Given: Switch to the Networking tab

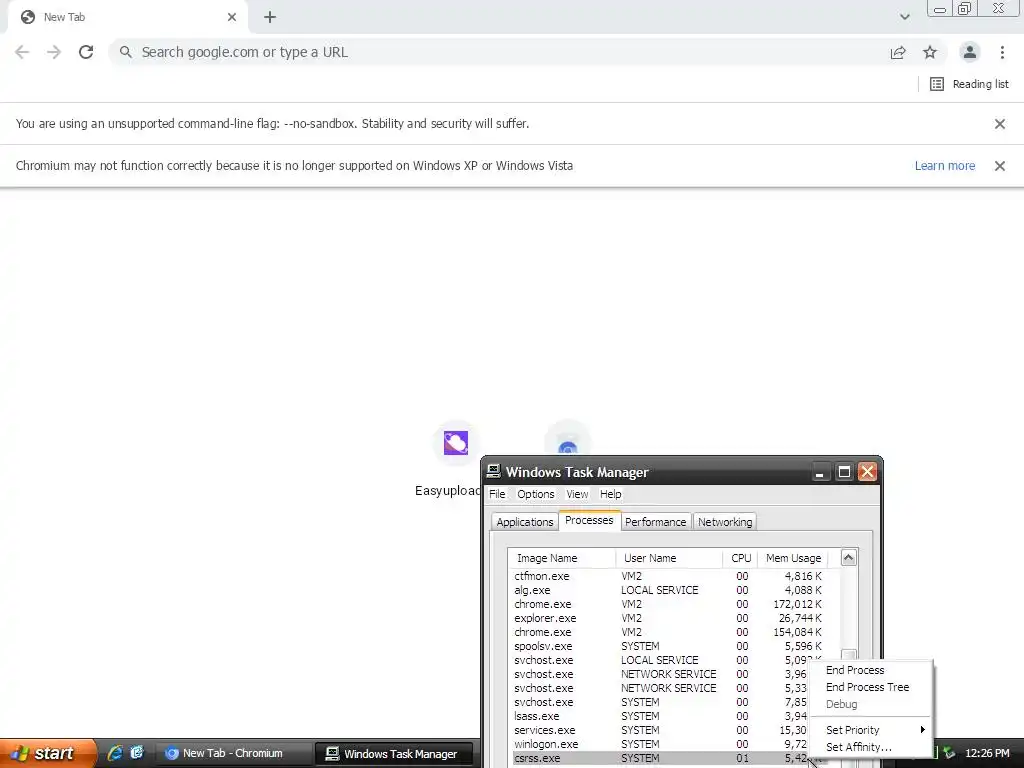Looking at the screenshot, I should pos(725,522).
